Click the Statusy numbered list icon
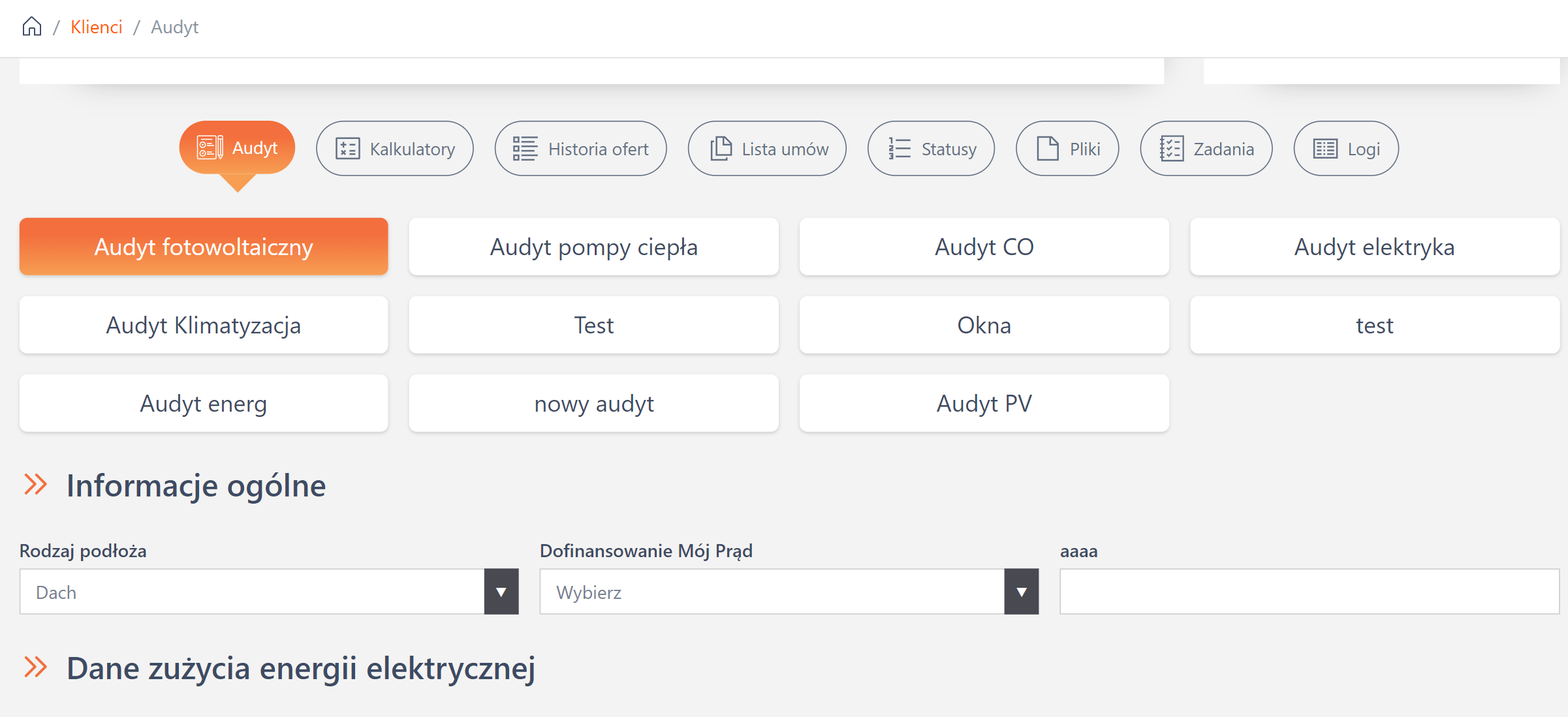Screen dimensions: 1568x717 [x=899, y=149]
